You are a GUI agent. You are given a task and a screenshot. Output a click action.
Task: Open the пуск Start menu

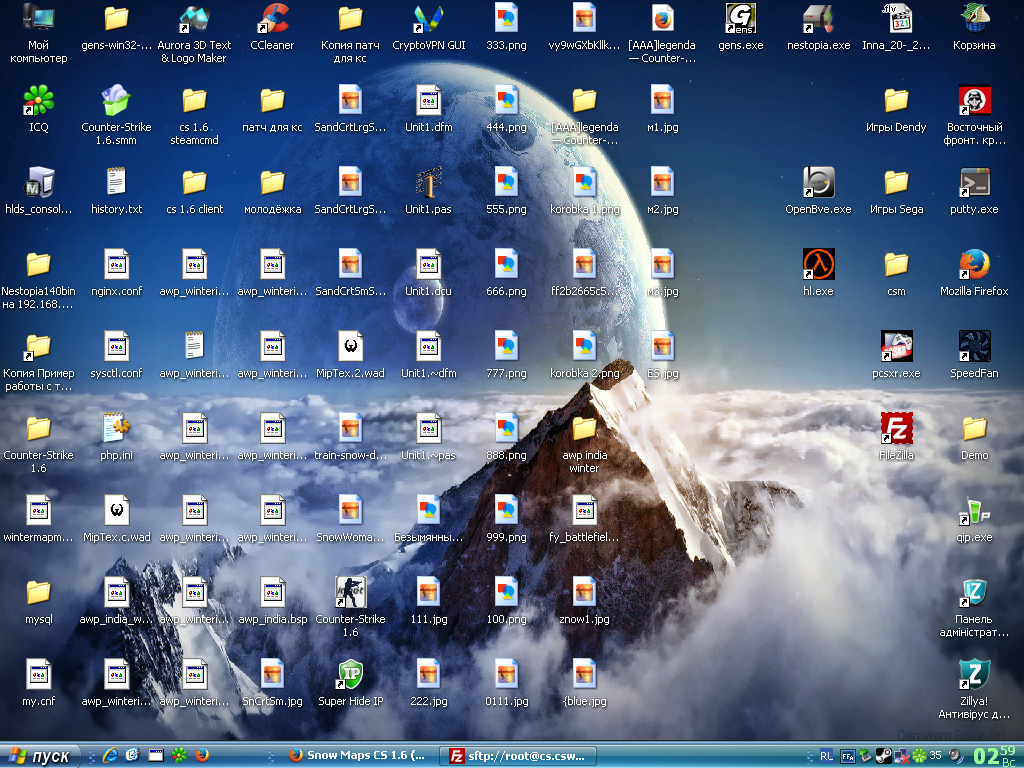[x=40, y=756]
